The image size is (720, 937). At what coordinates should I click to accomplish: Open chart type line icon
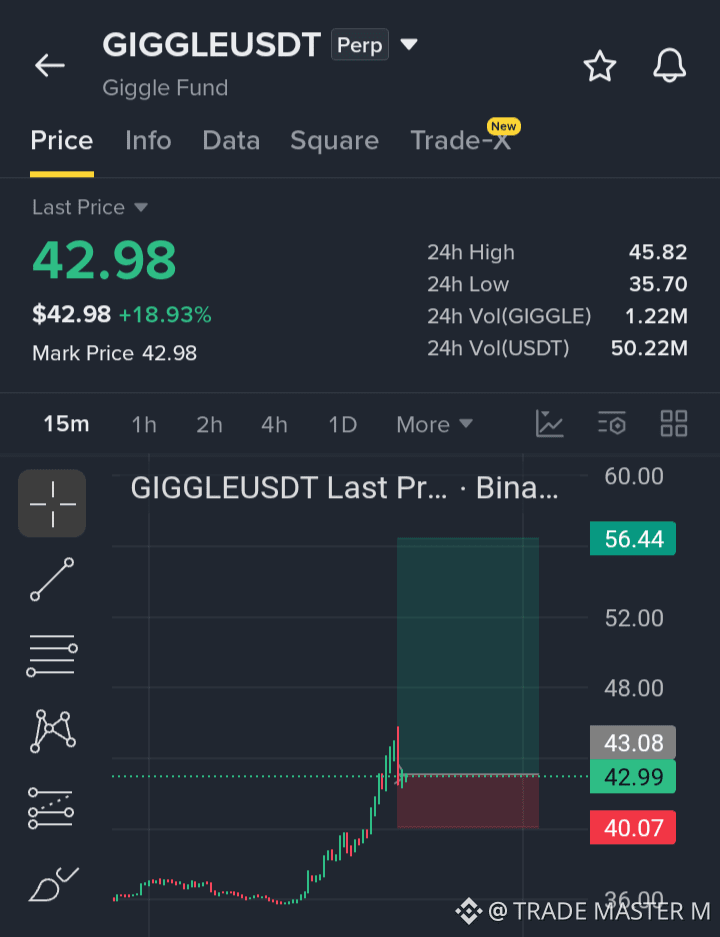(x=549, y=424)
